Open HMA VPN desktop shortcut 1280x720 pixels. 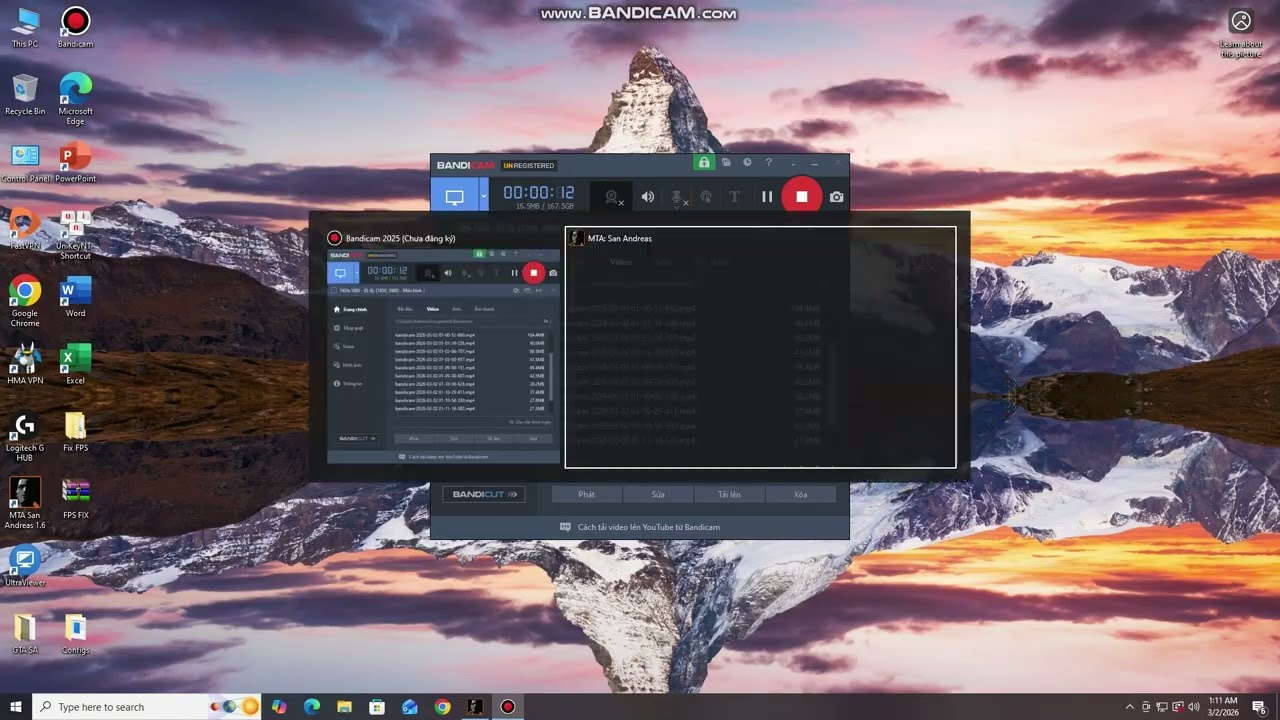pyautogui.click(x=25, y=364)
